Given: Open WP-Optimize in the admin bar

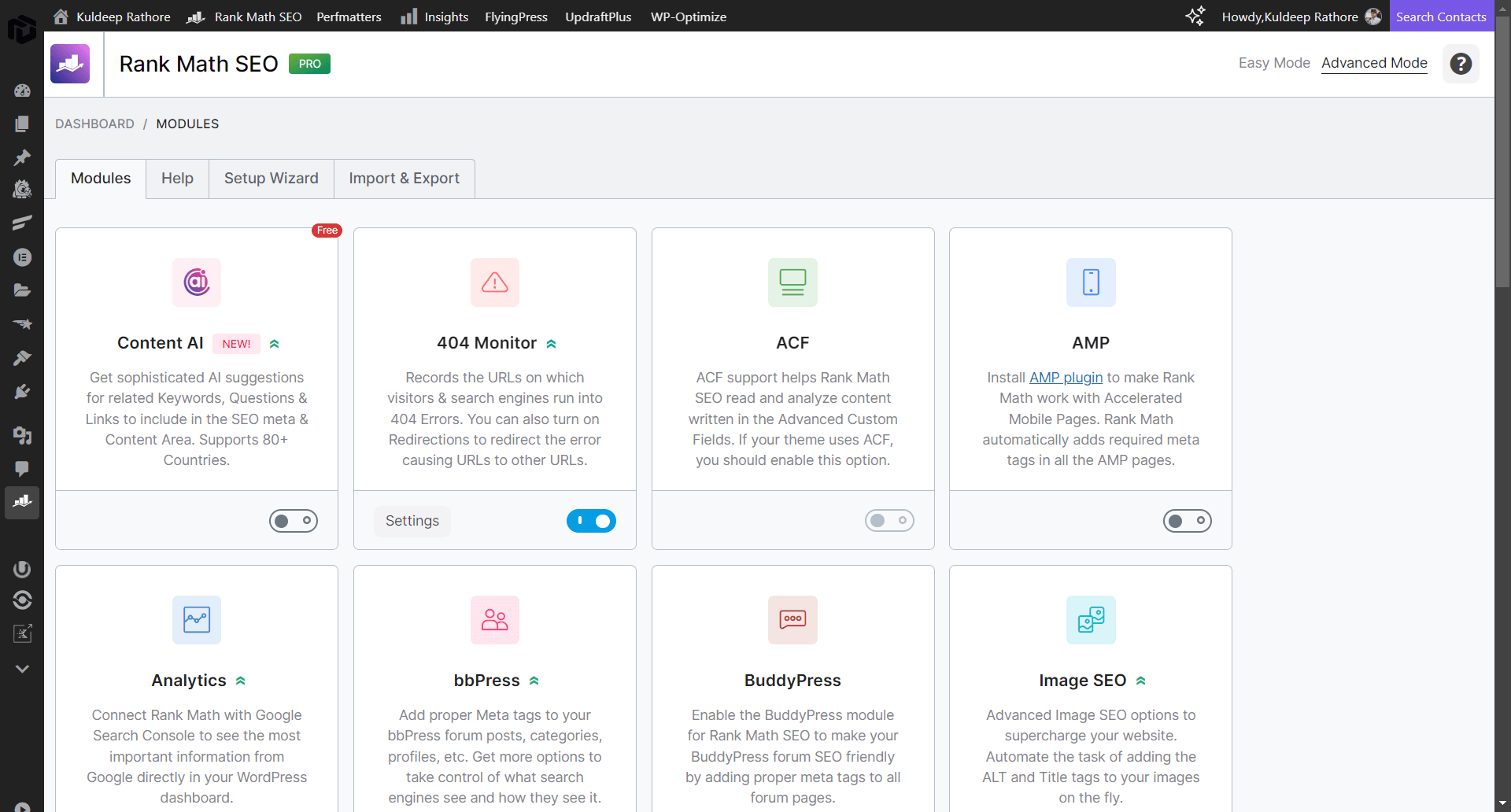Looking at the screenshot, I should (689, 17).
